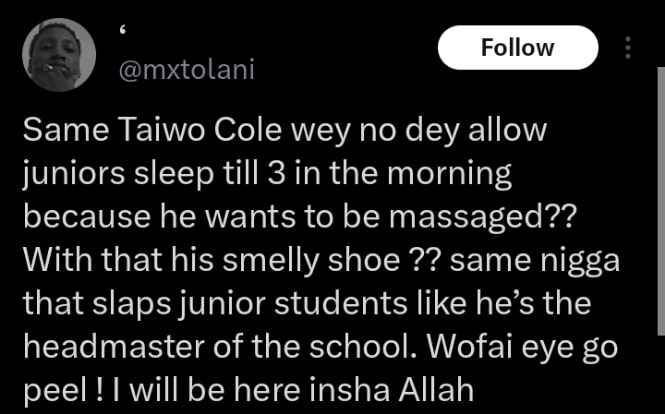This screenshot has height=414, width=665.
Task: Click the apostrophe display name above the handle
Action: (x=122, y=32)
